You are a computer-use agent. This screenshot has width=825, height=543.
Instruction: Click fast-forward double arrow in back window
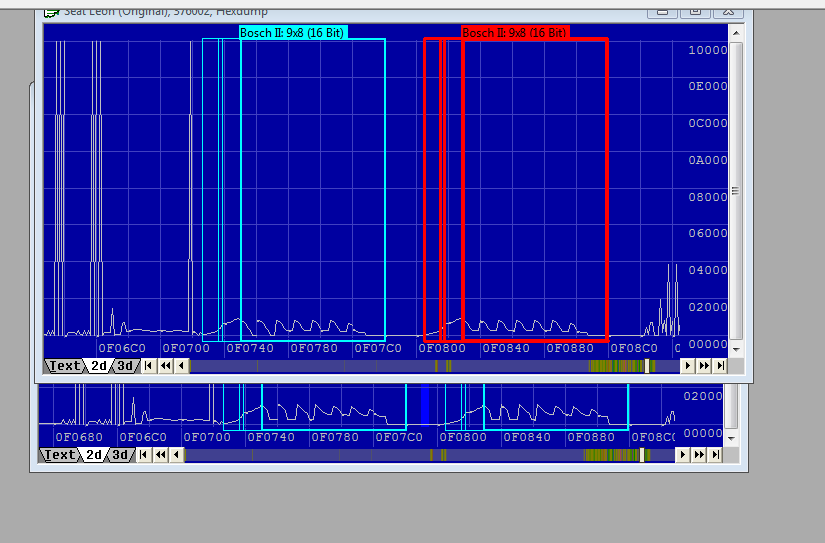pyautogui.click(x=699, y=455)
